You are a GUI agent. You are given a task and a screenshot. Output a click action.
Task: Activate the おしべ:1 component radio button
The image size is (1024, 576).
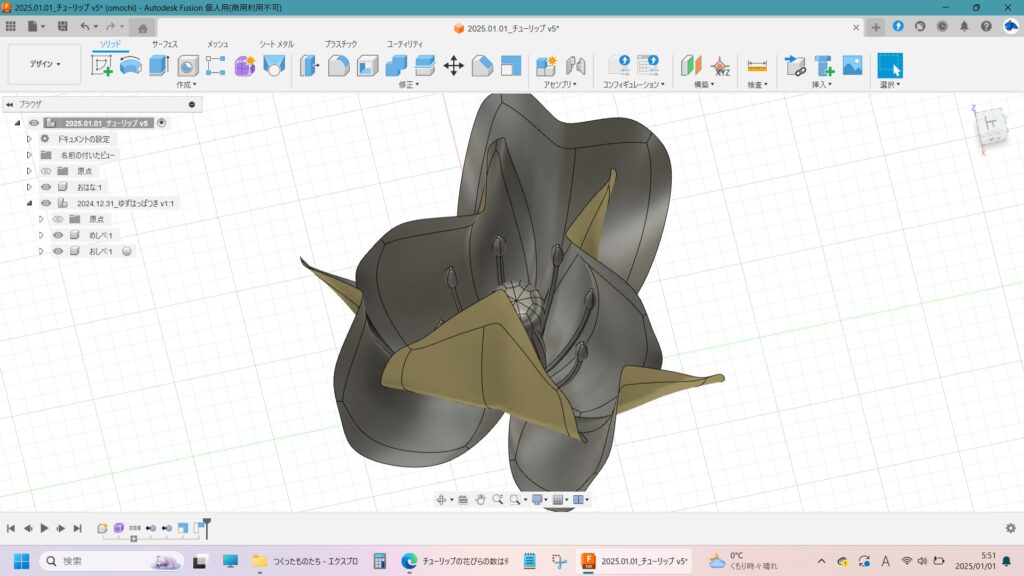pyautogui.click(x=127, y=251)
